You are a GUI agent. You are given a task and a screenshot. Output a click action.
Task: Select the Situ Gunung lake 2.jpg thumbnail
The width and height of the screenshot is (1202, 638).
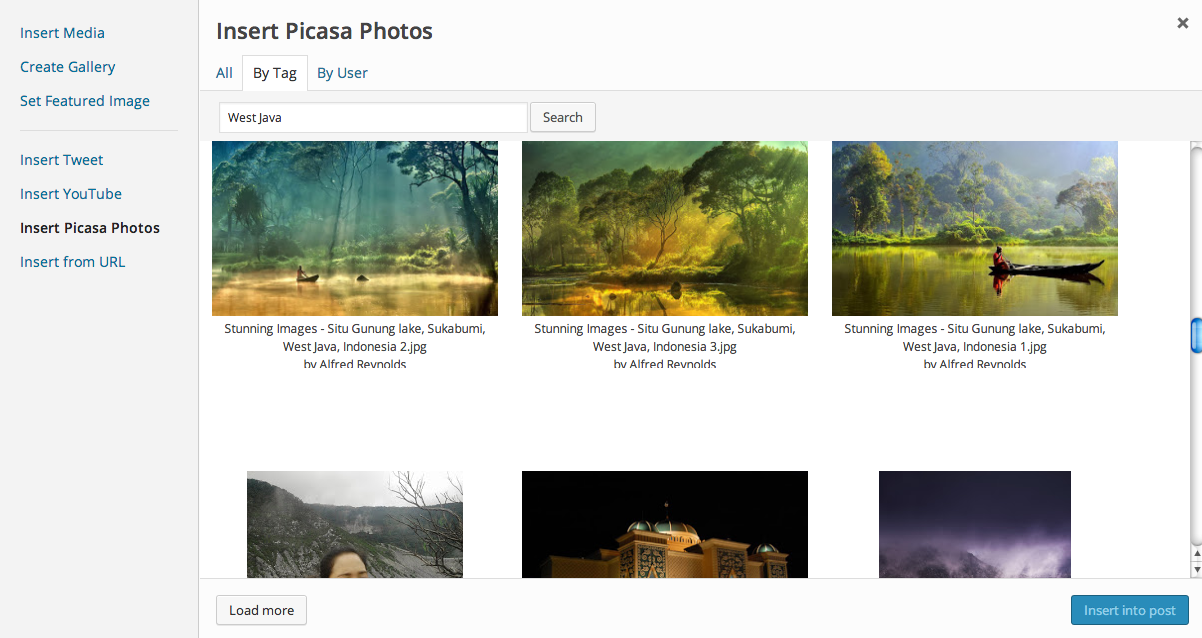[355, 228]
